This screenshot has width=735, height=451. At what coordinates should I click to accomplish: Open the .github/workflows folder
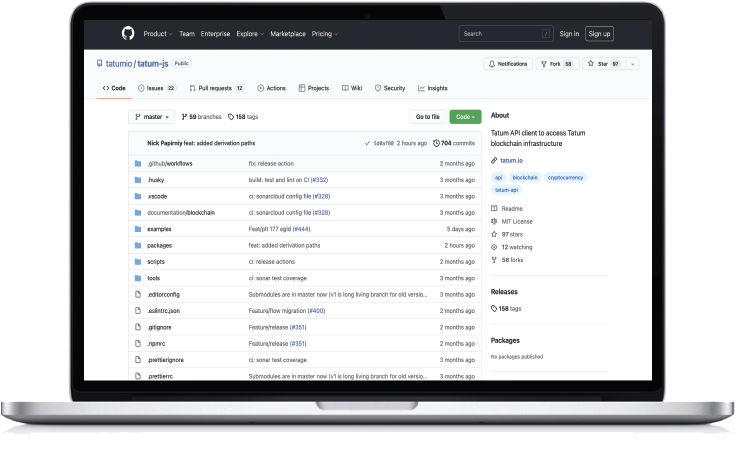pyautogui.click(x=170, y=164)
